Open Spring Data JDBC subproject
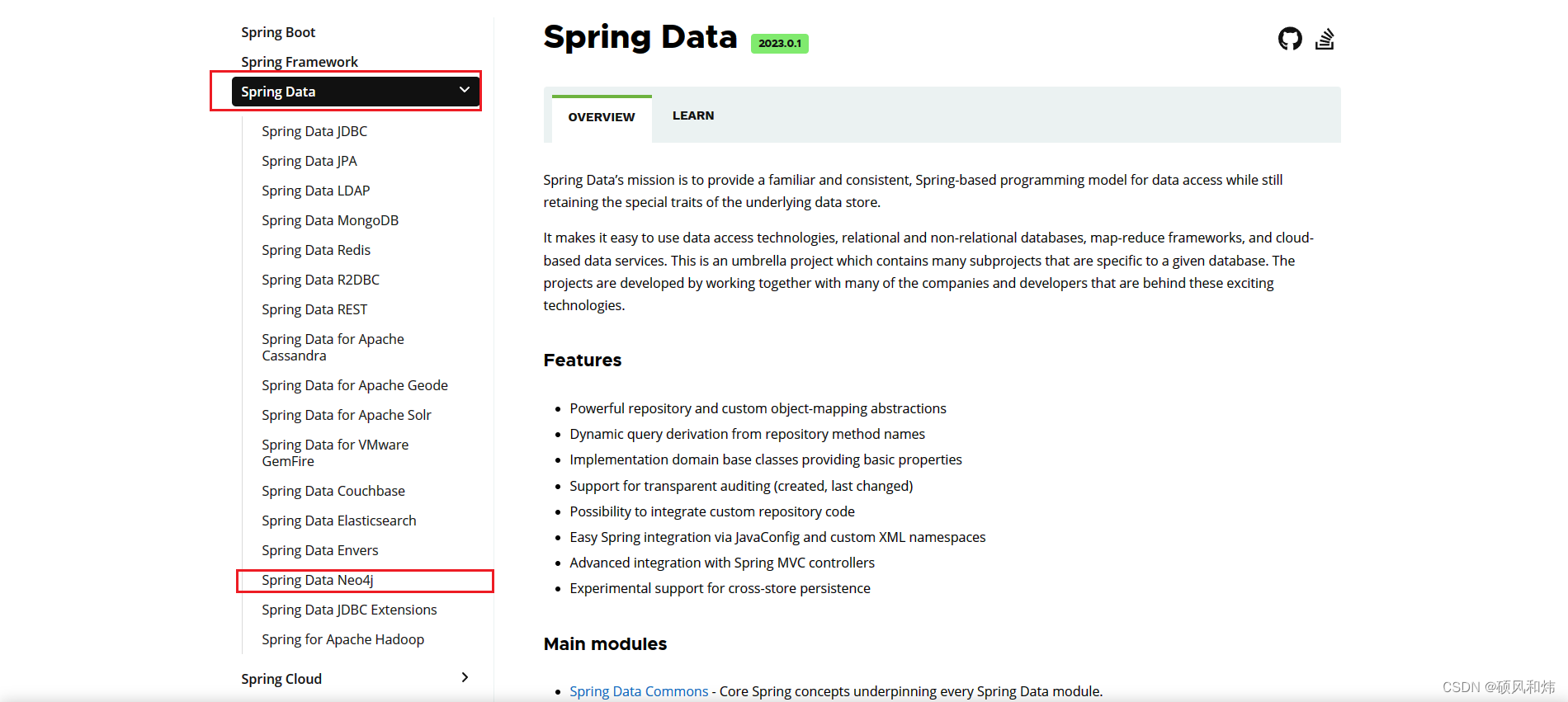 314,131
